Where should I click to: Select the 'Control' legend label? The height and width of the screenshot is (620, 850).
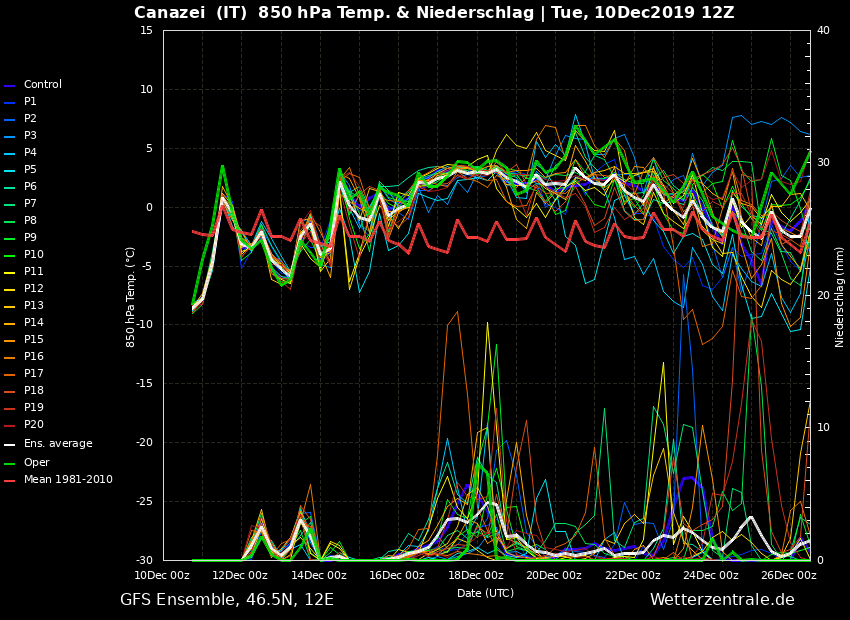[43, 85]
